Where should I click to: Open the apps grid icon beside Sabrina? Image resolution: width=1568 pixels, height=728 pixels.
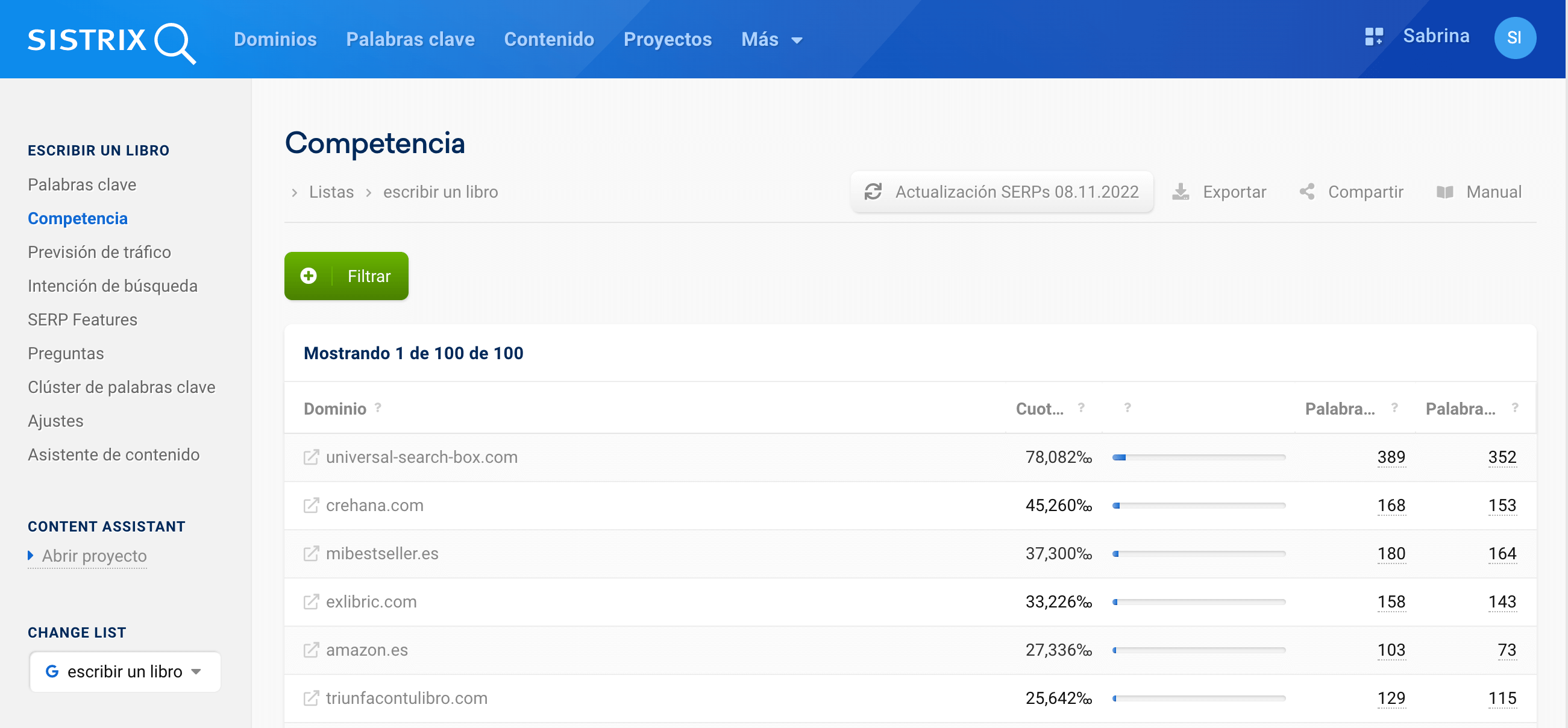1373,37
